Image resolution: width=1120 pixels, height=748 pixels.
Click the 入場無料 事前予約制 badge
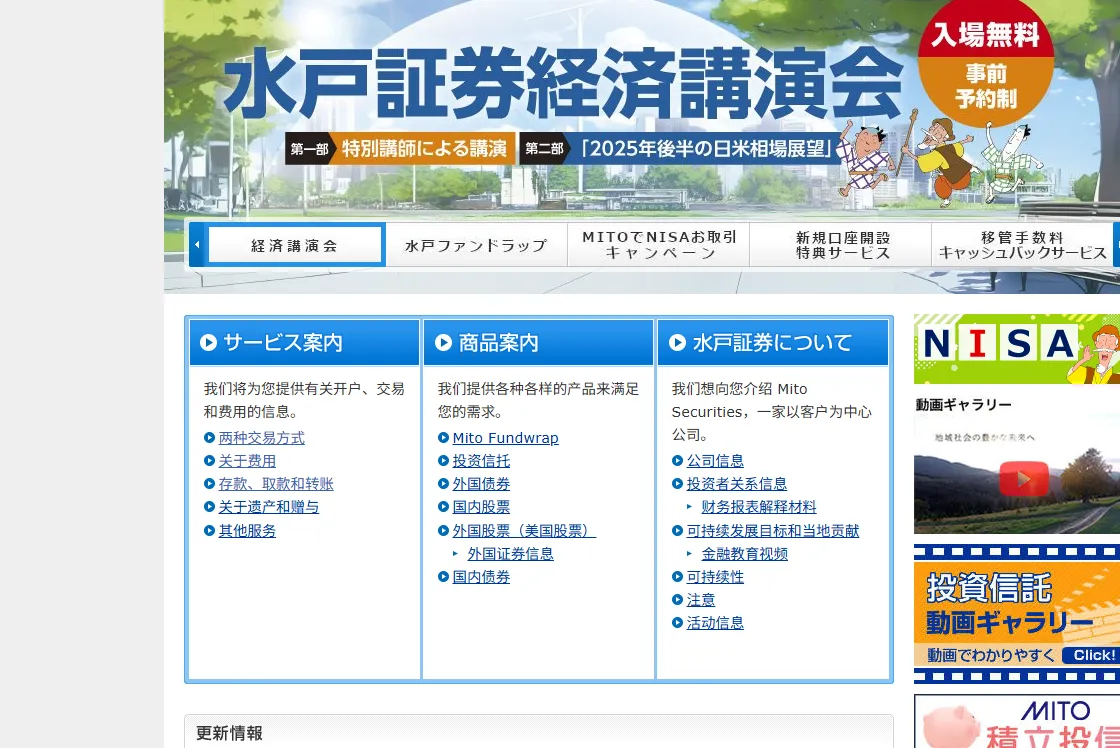click(x=986, y=64)
